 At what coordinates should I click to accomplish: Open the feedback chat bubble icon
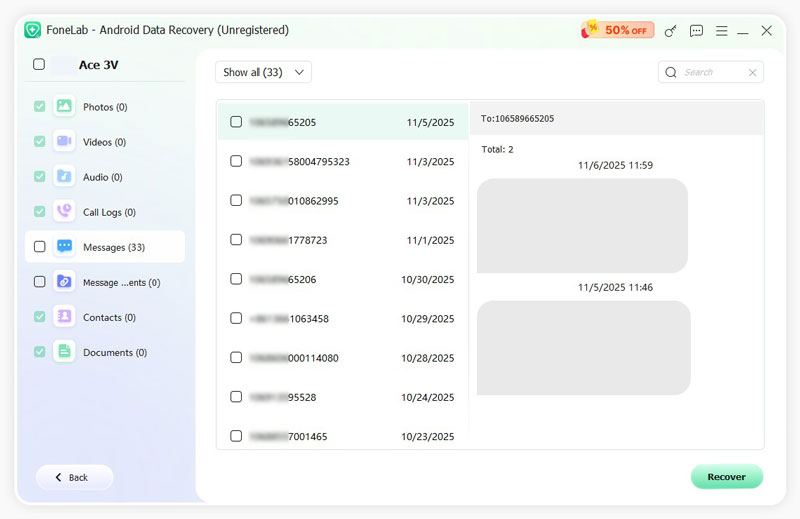click(x=697, y=31)
